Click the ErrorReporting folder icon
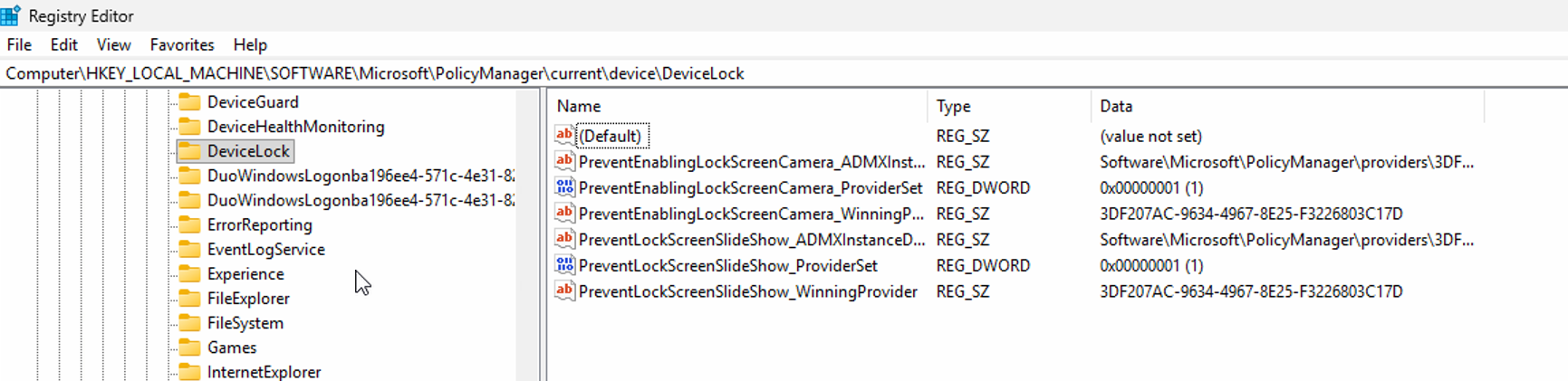The image size is (1568, 381). (x=189, y=224)
